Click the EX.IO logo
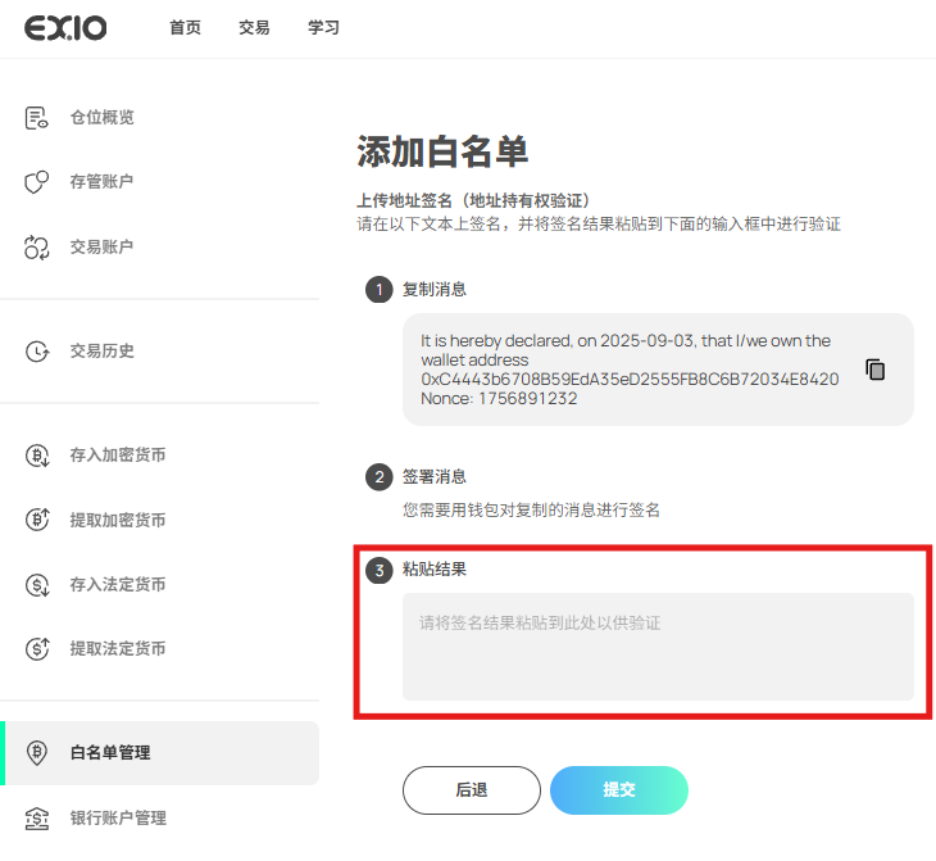This screenshot has height=861, width=936. pos(66,28)
